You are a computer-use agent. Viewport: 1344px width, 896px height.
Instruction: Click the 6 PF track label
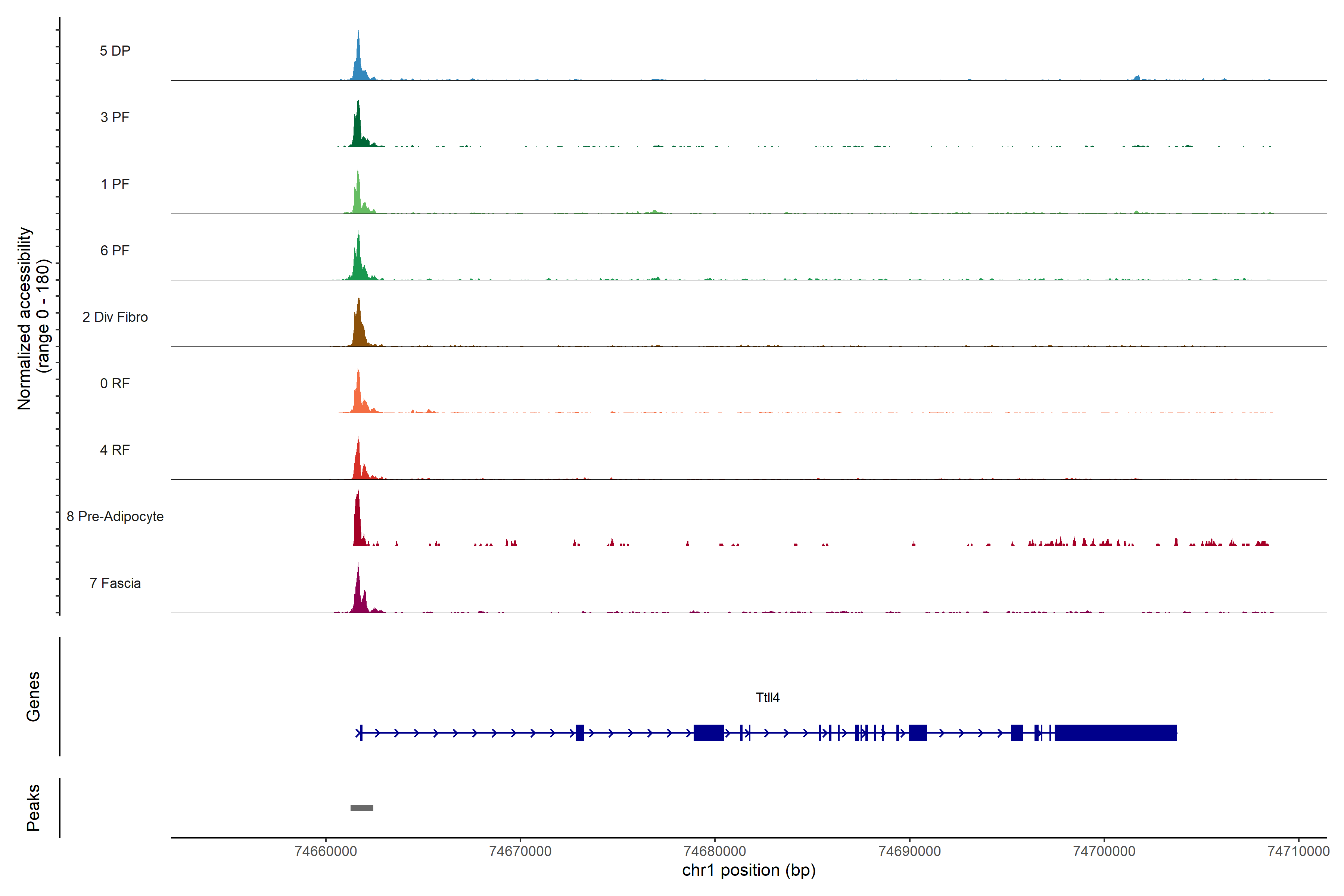click(x=115, y=250)
